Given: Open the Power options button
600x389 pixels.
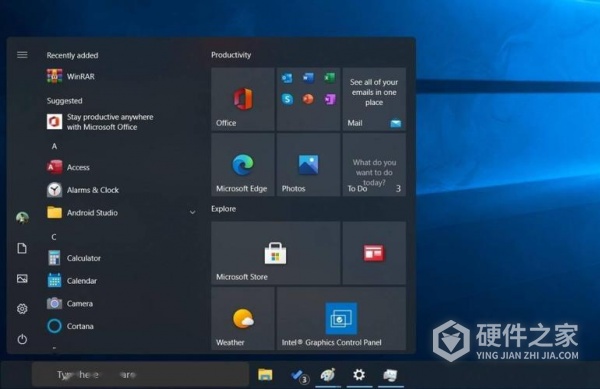Looking at the screenshot, I should pos(22,339).
